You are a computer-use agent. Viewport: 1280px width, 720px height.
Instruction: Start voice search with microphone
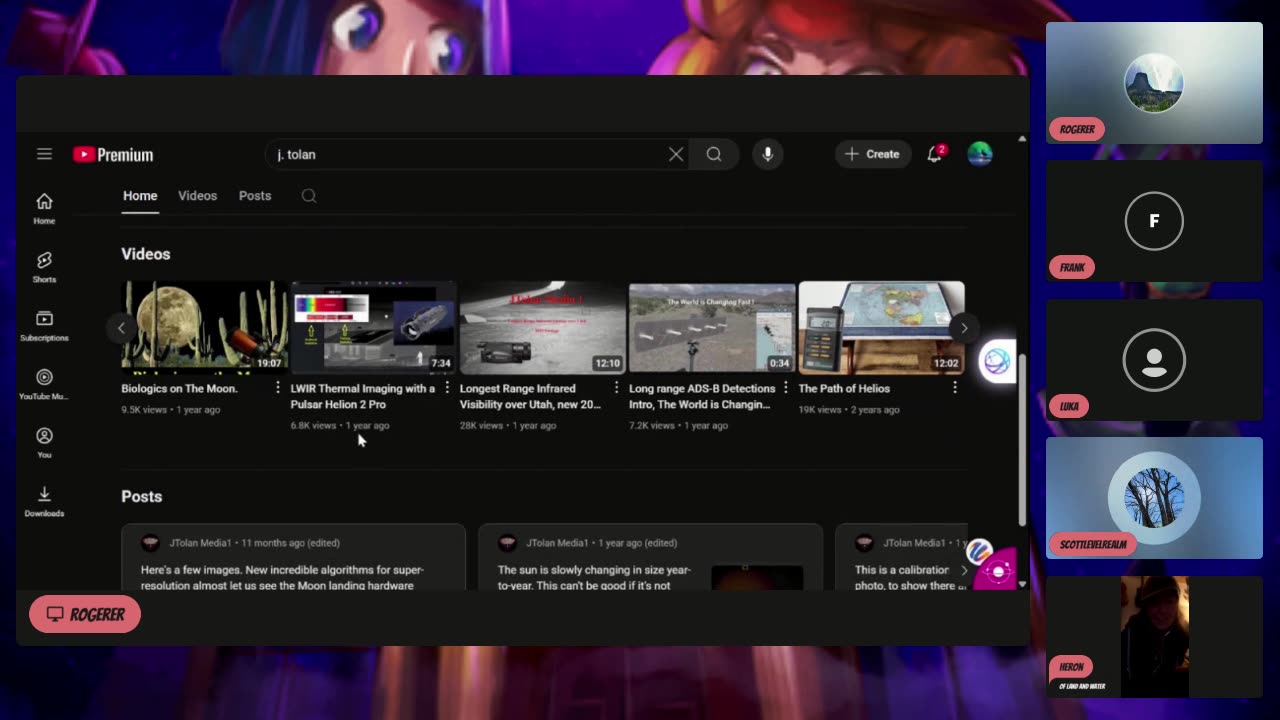[x=768, y=154]
